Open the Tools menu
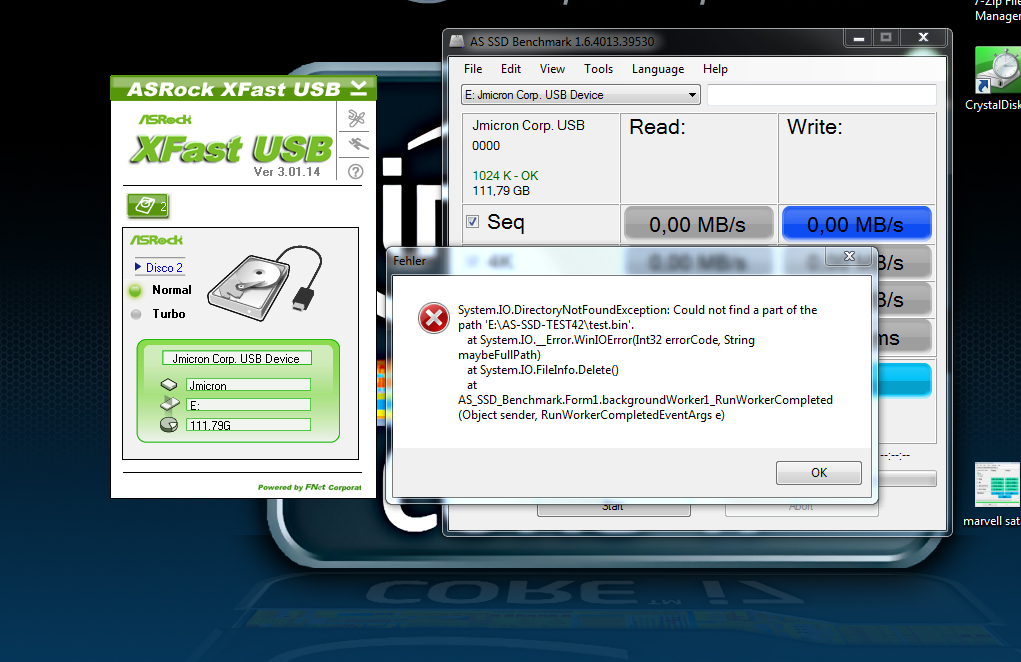 point(598,69)
